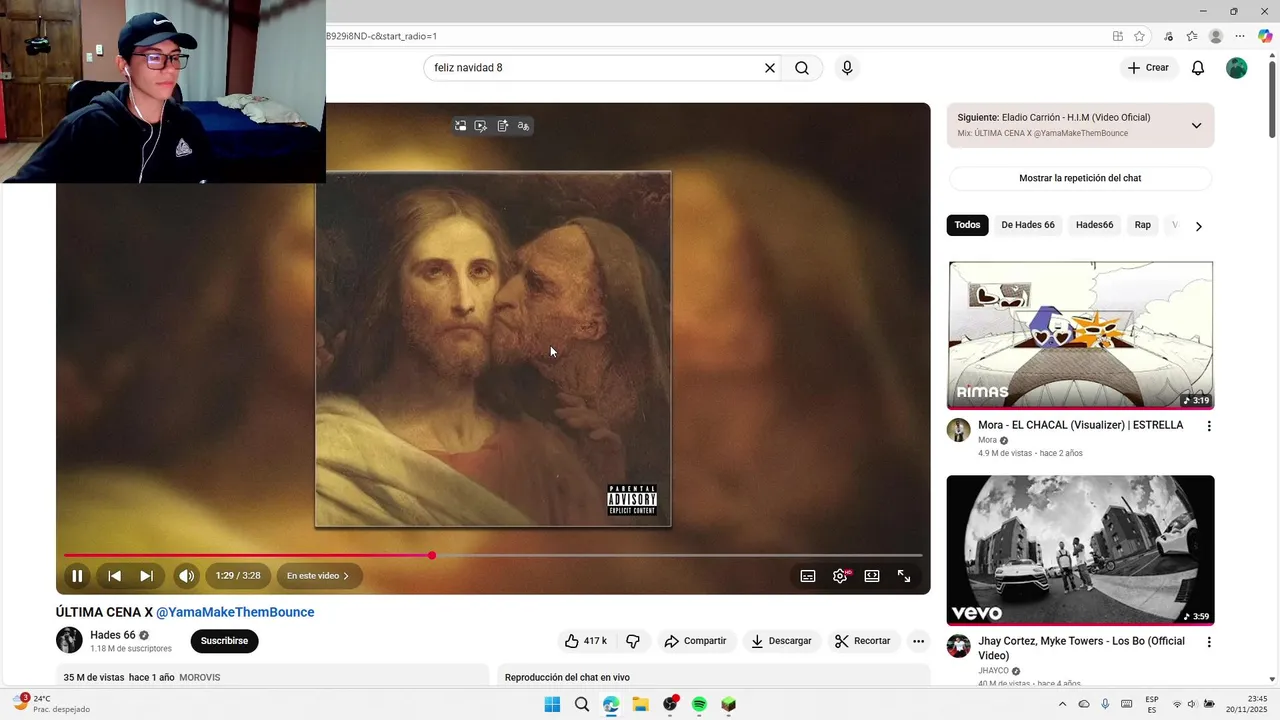Open the Mora channel avatar

pos(959,430)
